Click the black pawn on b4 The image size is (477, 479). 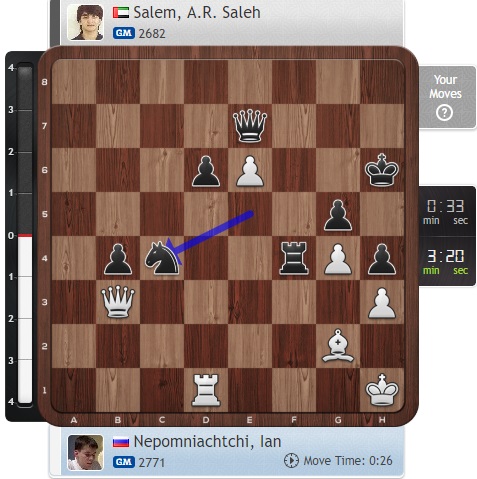pyautogui.click(x=118, y=259)
